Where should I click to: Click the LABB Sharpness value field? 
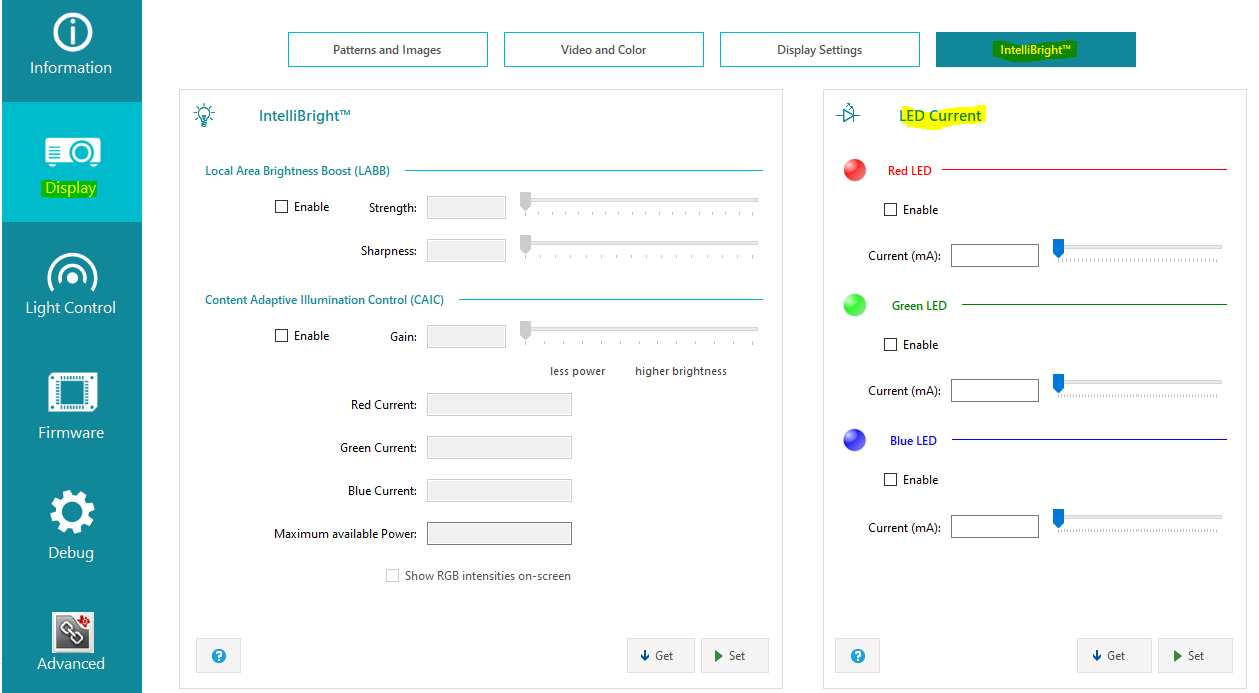coord(466,251)
